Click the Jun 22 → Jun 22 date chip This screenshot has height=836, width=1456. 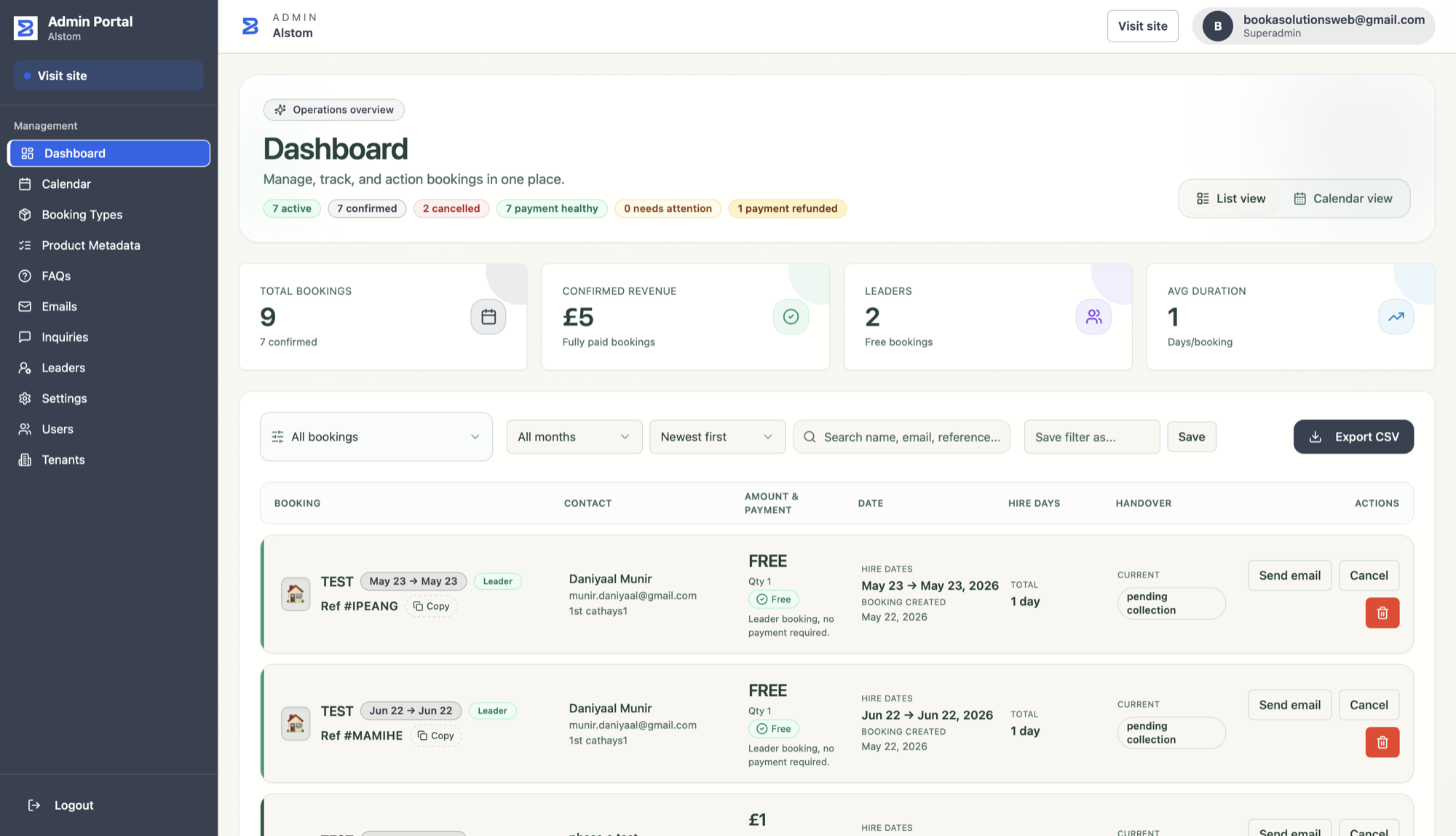tap(411, 711)
